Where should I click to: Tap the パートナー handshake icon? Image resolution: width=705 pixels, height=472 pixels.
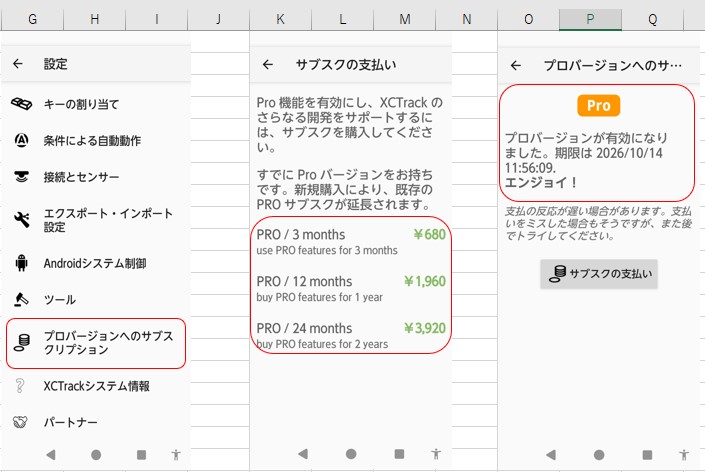[x=21, y=423]
